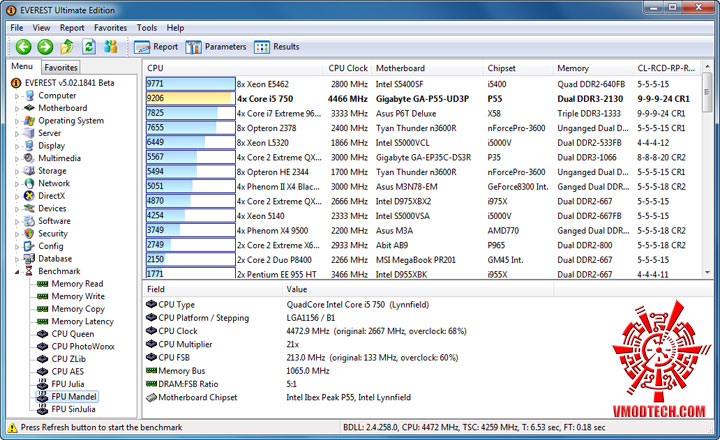
Task: Click the Up level arrow icon
Action: [x=67, y=46]
